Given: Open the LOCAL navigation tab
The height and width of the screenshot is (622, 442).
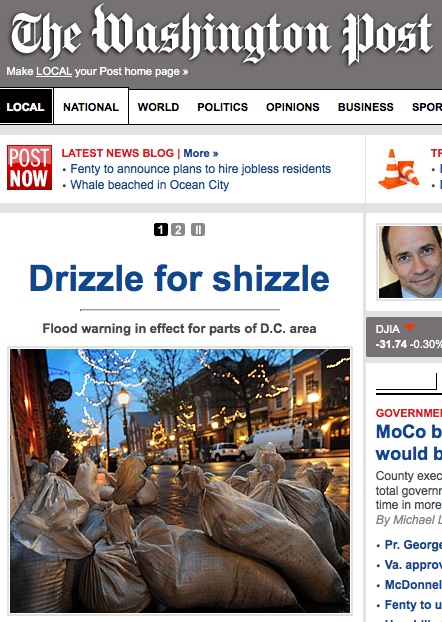Looking at the screenshot, I should [26, 107].
